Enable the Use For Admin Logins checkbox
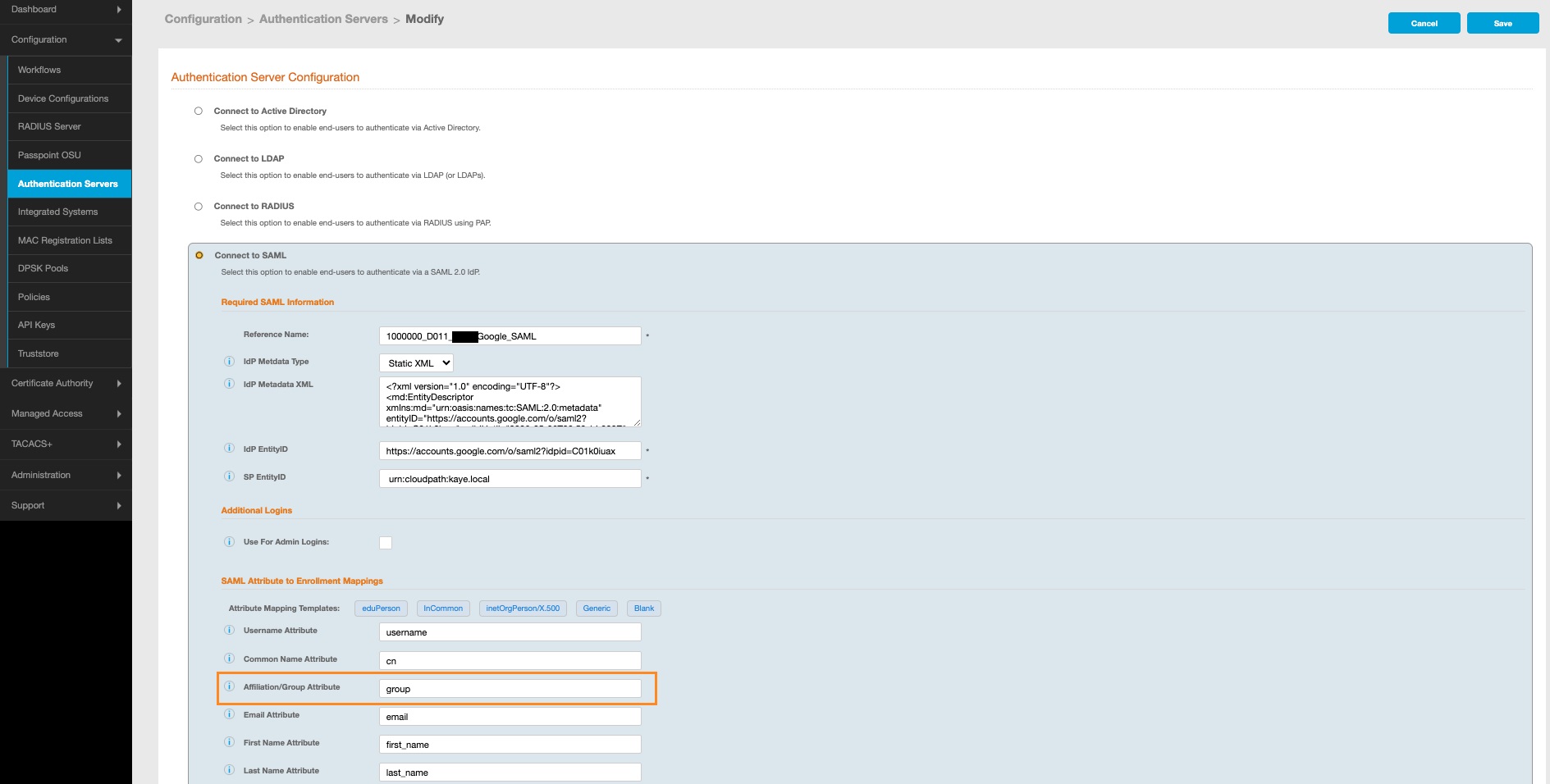This screenshot has height=784, width=1550. 385,542
